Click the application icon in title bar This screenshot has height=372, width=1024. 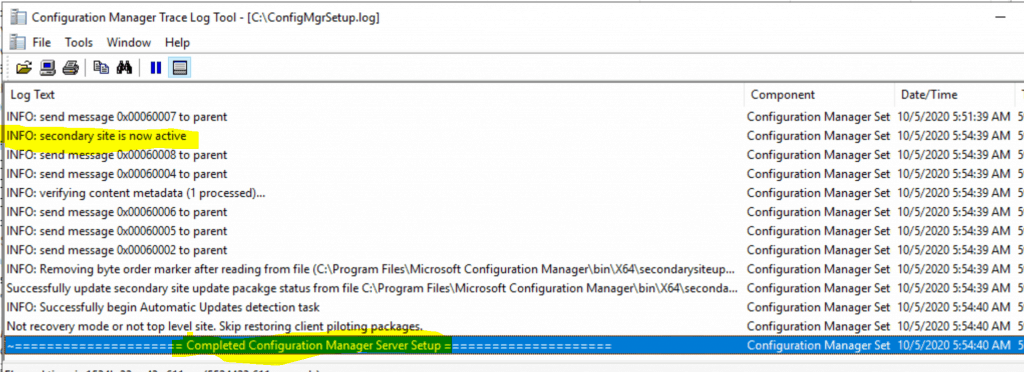click(x=18, y=18)
